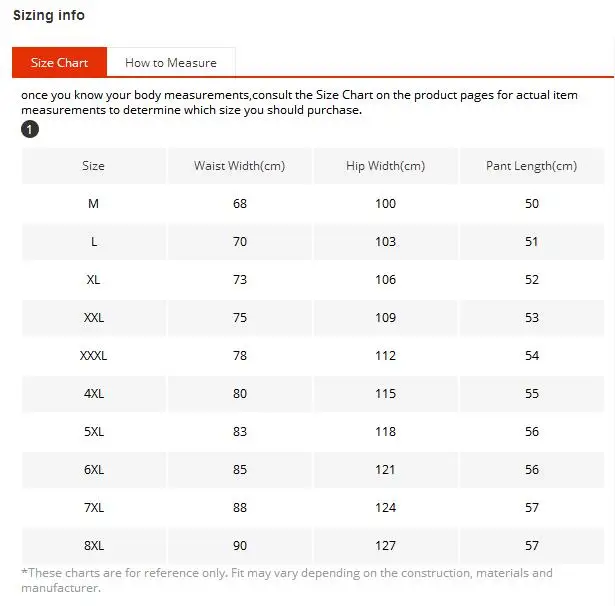Click the XL size cell
The height and width of the screenshot is (606, 615).
94,280
